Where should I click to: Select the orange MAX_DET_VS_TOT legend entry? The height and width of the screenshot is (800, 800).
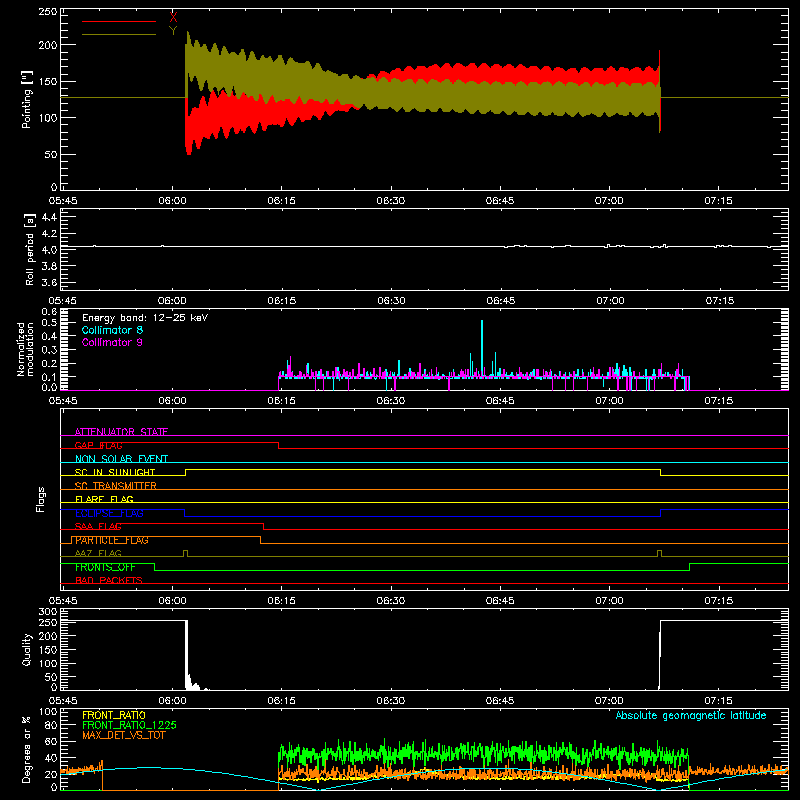click(124, 735)
